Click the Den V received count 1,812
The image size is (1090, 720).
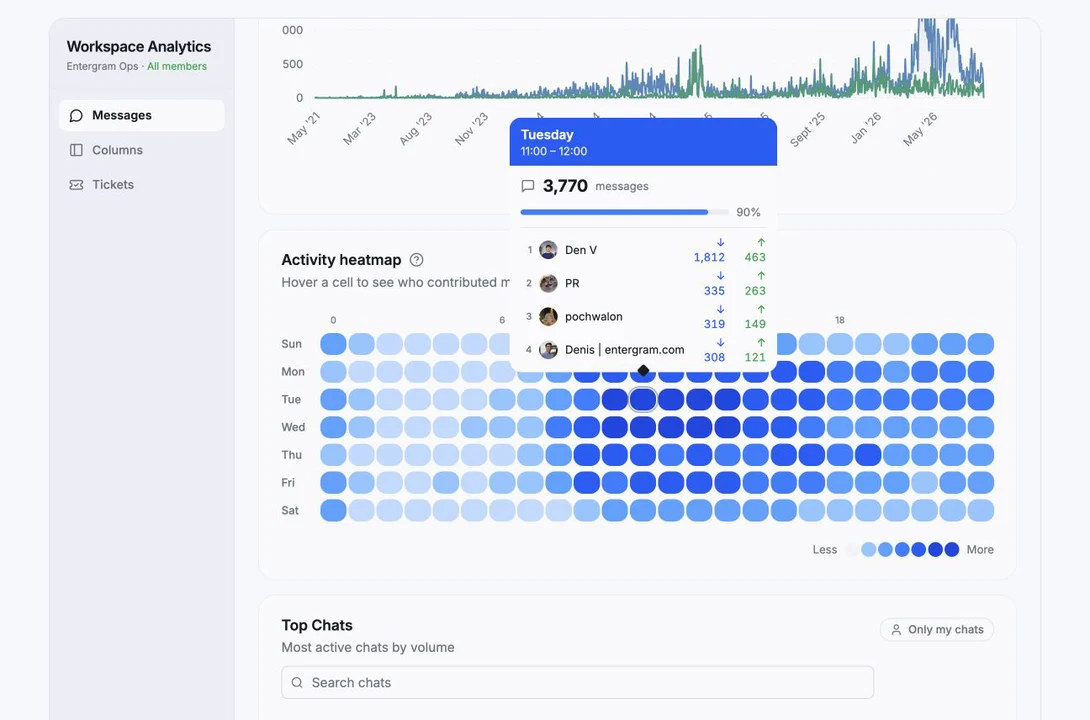pyautogui.click(x=709, y=257)
